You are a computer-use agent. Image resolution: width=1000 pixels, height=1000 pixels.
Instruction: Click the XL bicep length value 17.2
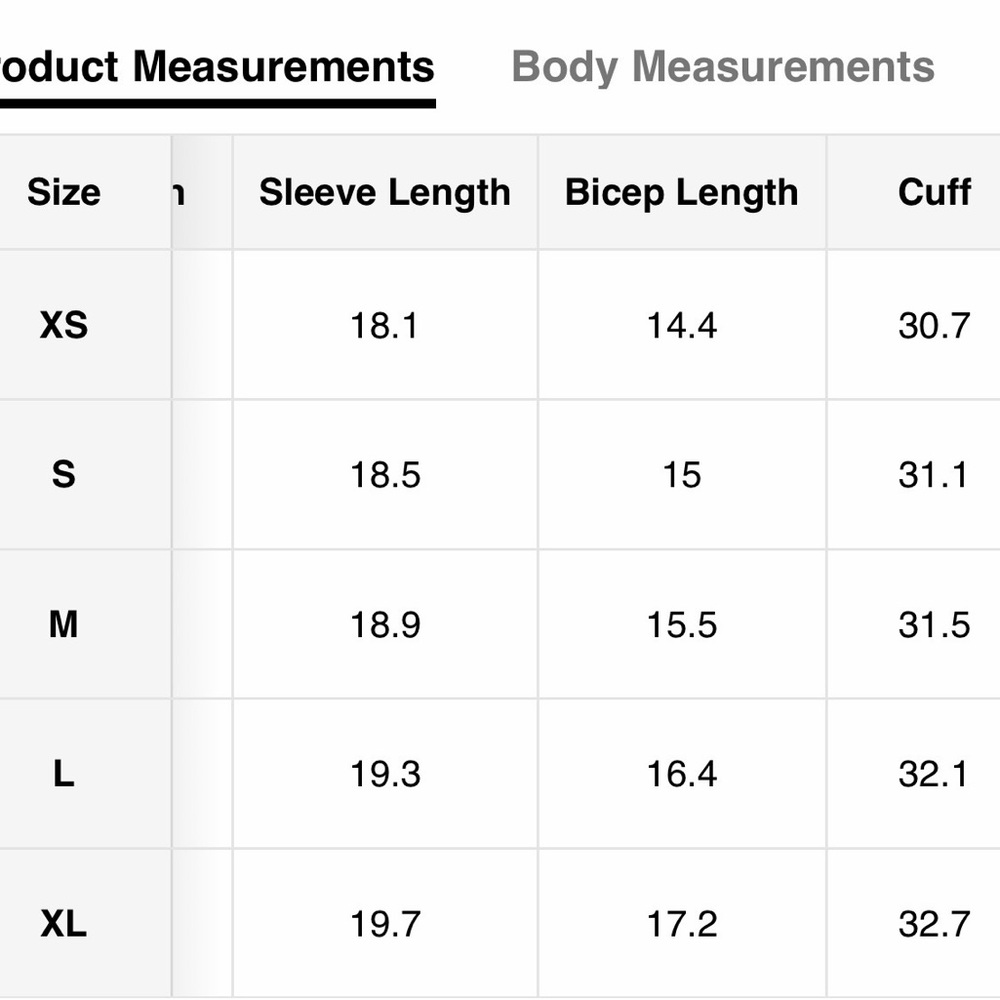pos(682,924)
